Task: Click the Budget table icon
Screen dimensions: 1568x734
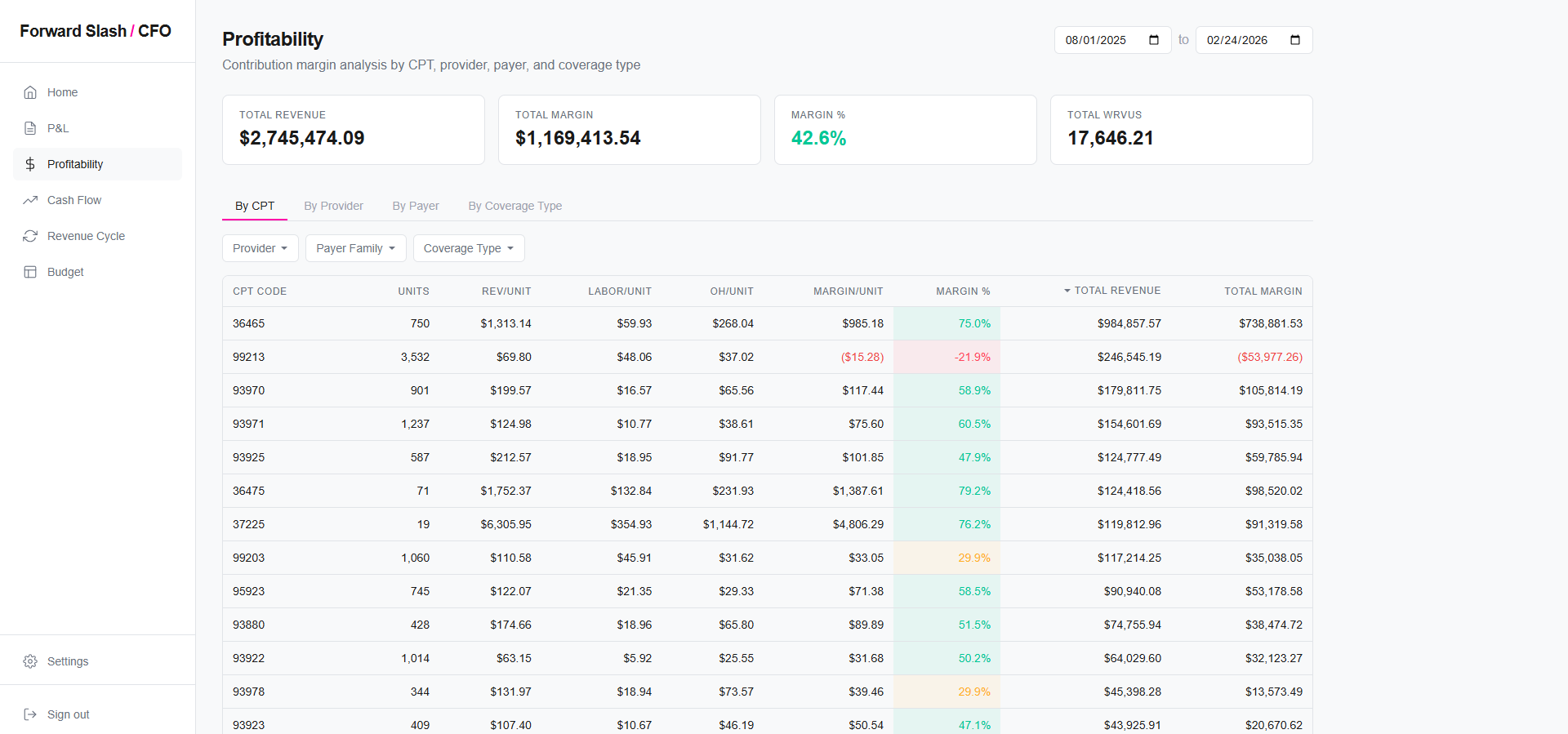Action: 30,272
